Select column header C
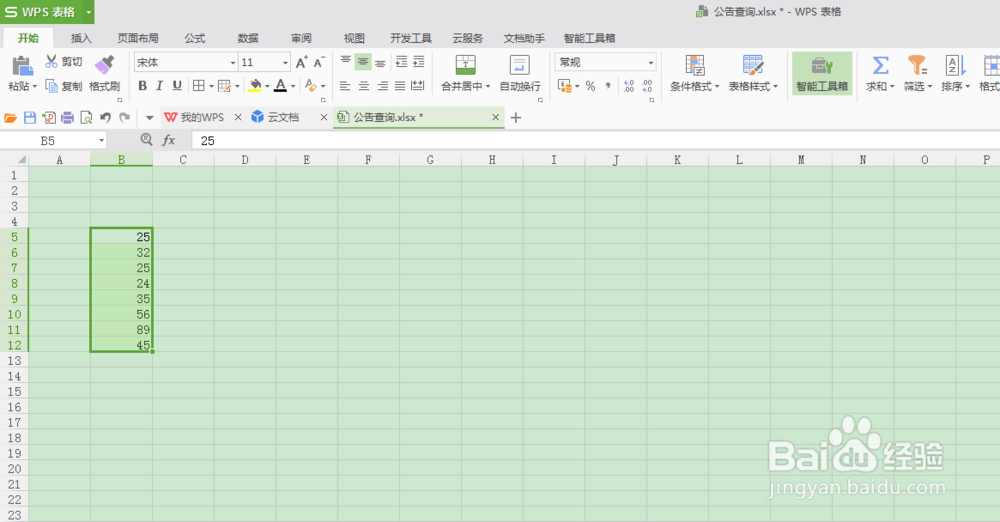Image resolution: width=1000 pixels, height=522 pixels. (x=183, y=160)
